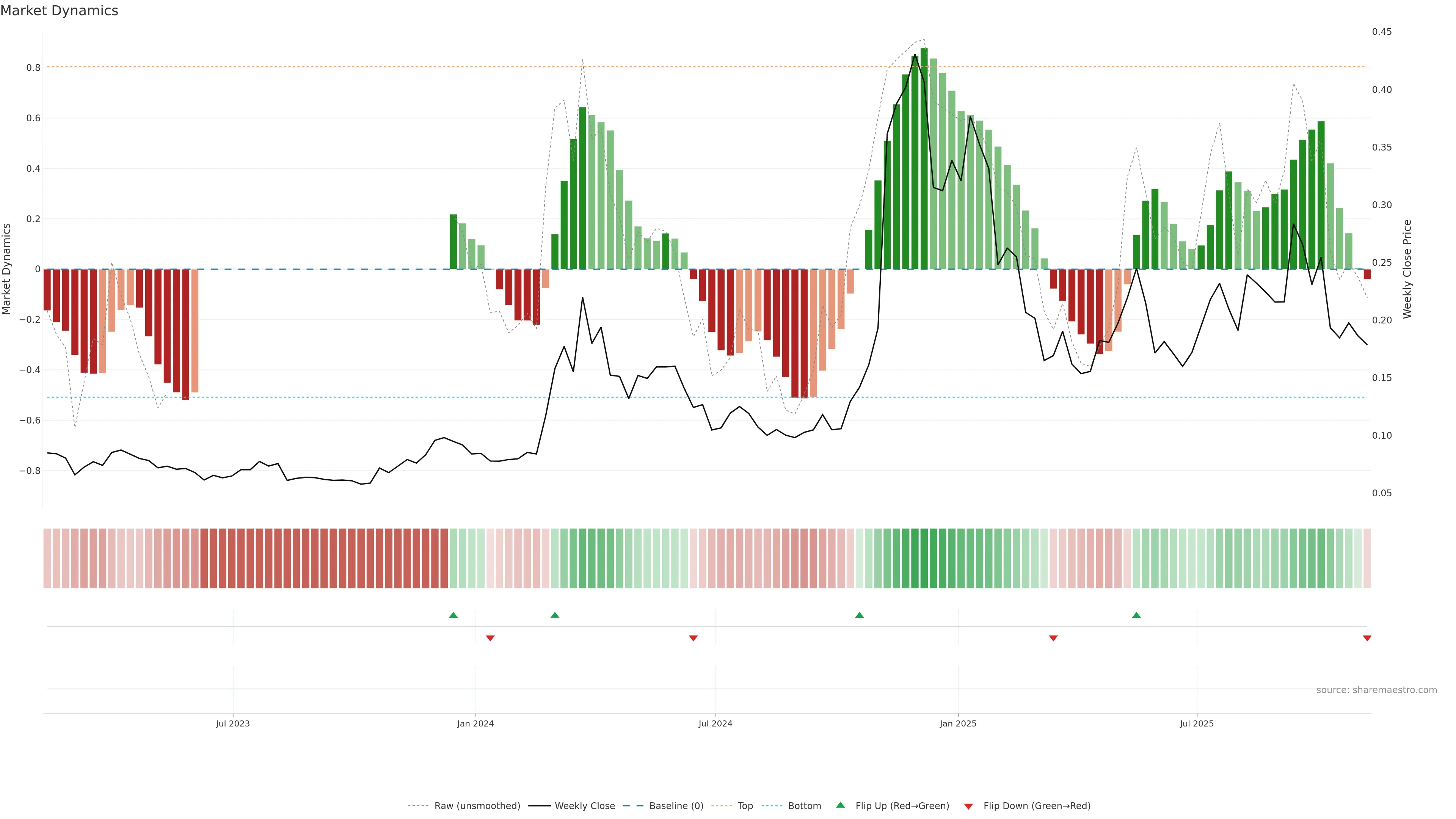Click the Flip Up triangle in the legend
The height and width of the screenshot is (819, 1456).
click(841, 805)
